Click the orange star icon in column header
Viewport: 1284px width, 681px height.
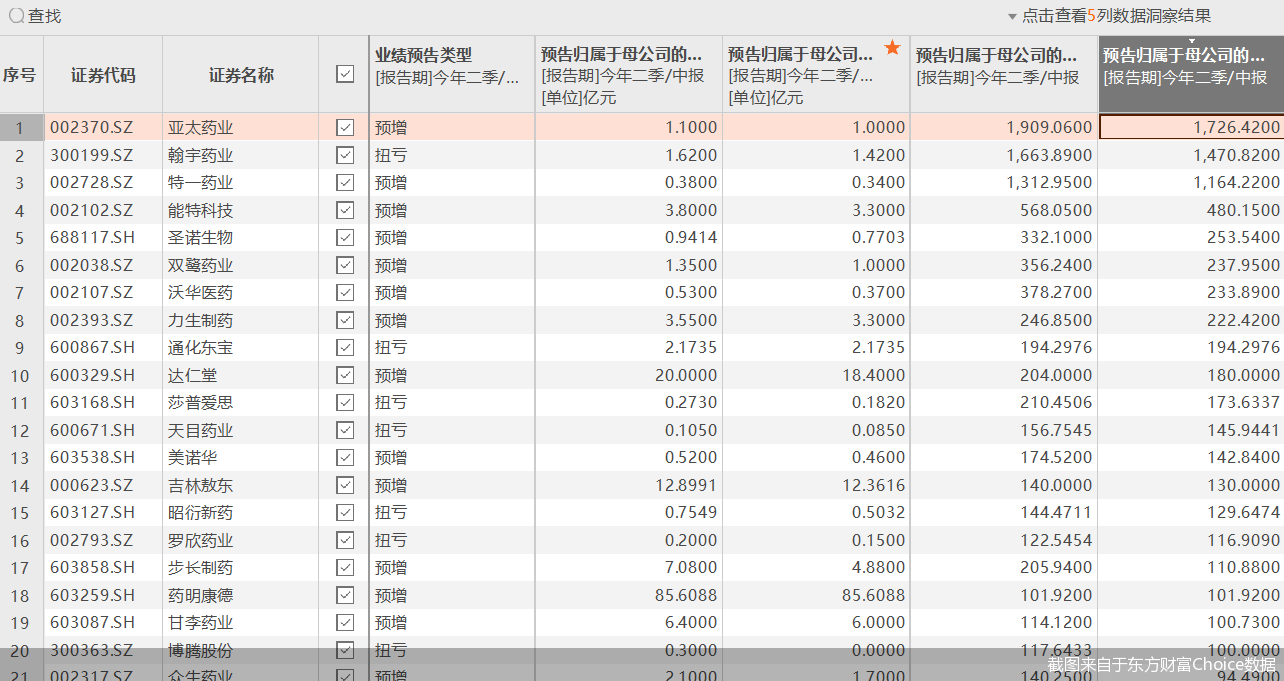coord(893,48)
